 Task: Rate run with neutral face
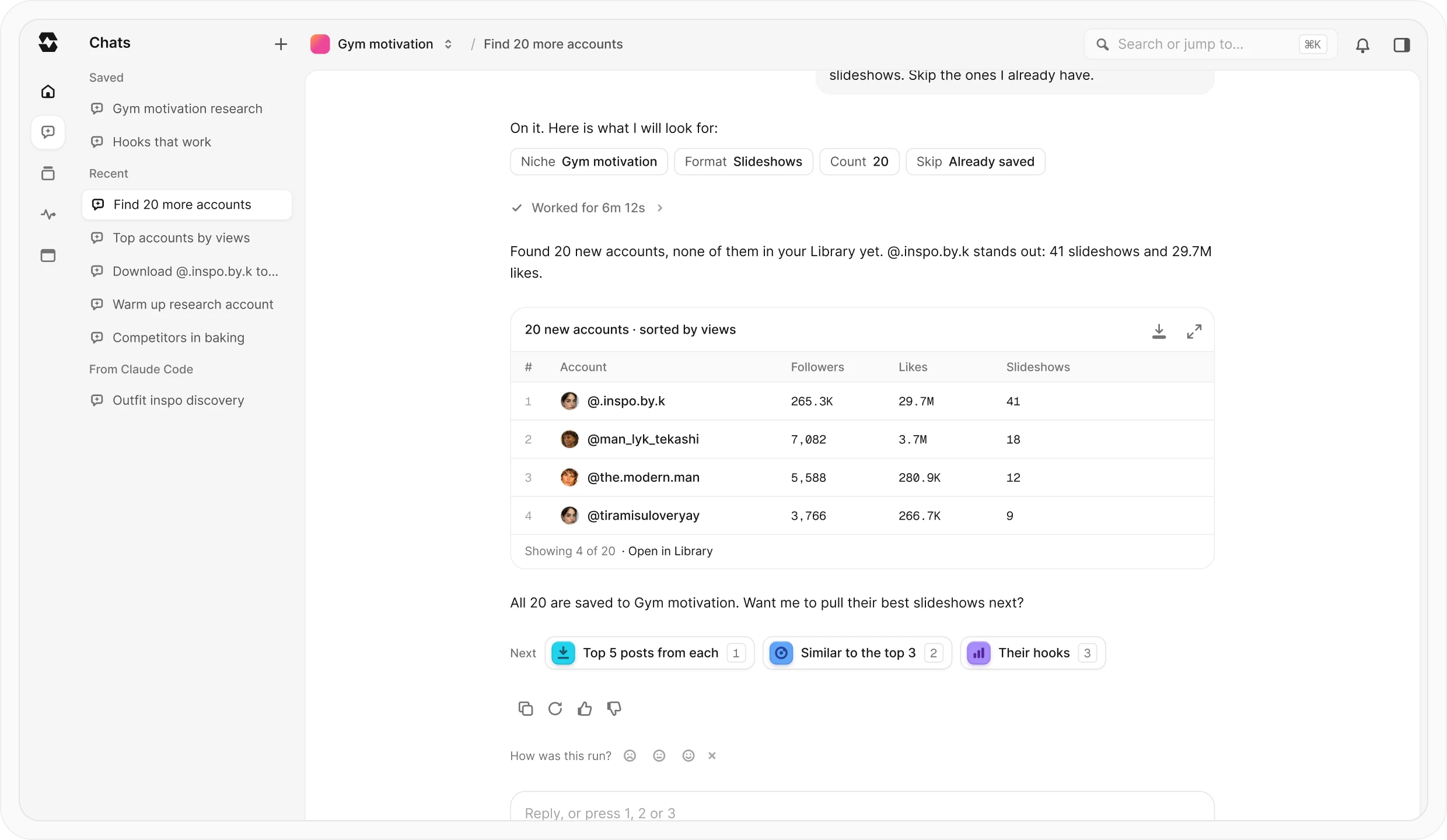tap(659, 755)
